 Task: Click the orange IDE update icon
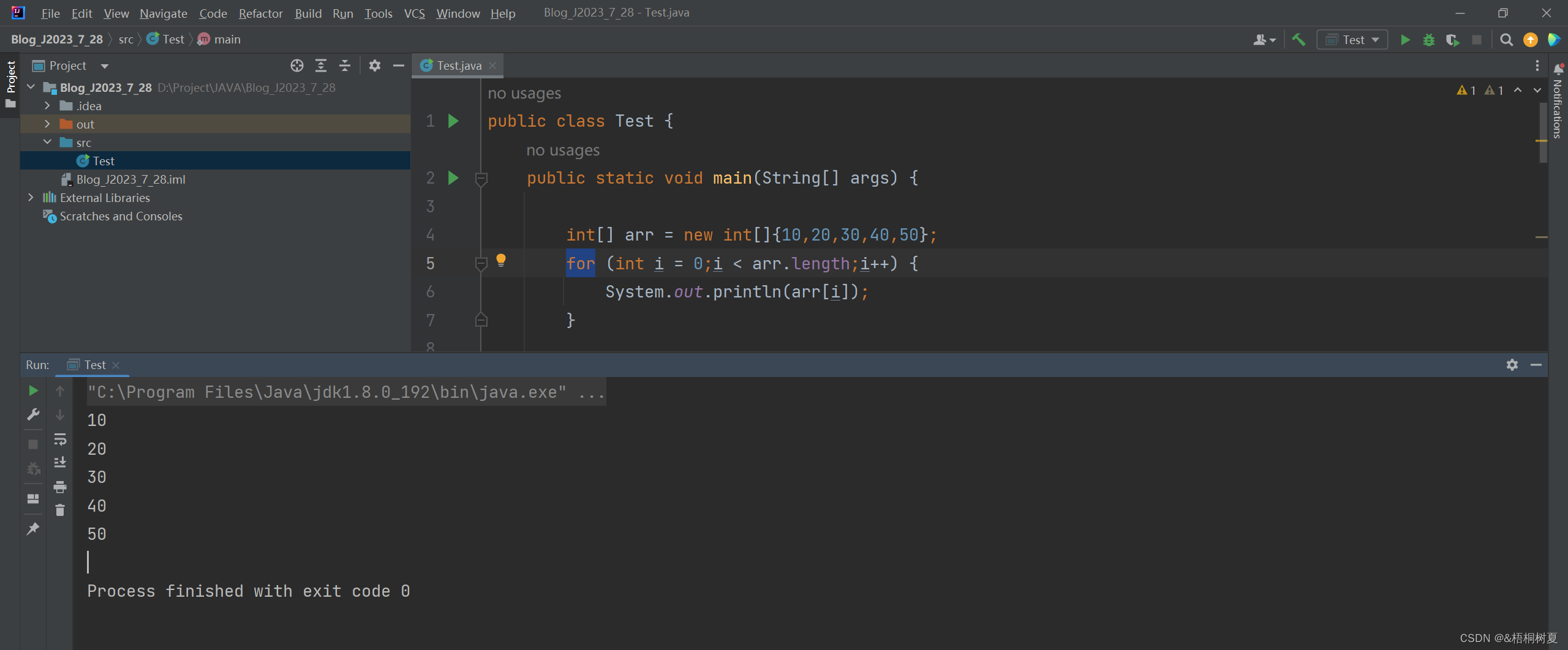pos(1531,40)
